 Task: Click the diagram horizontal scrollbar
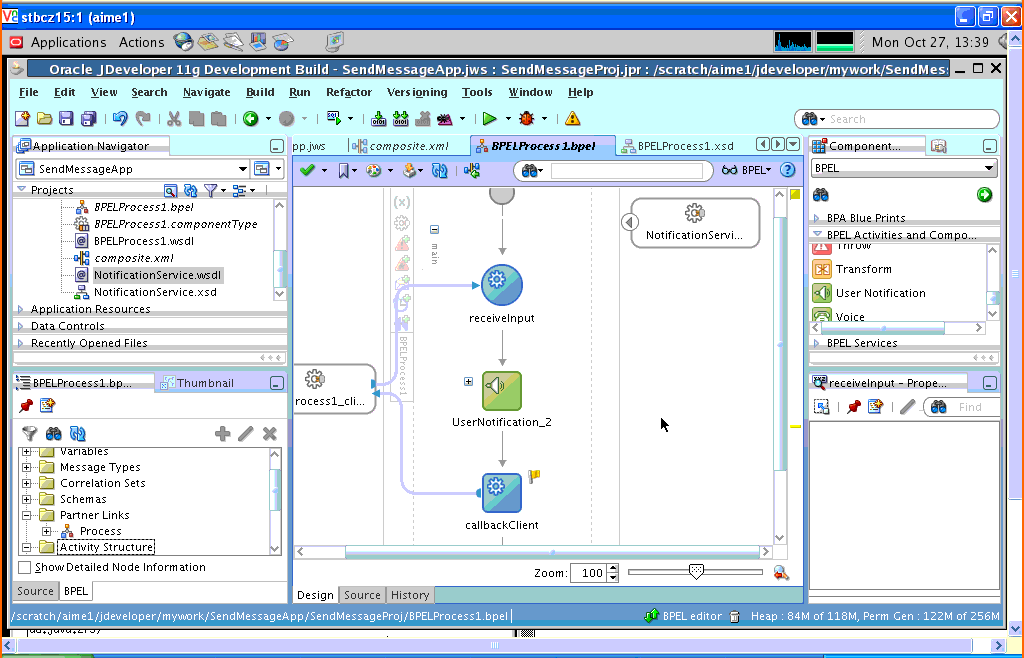552,552
